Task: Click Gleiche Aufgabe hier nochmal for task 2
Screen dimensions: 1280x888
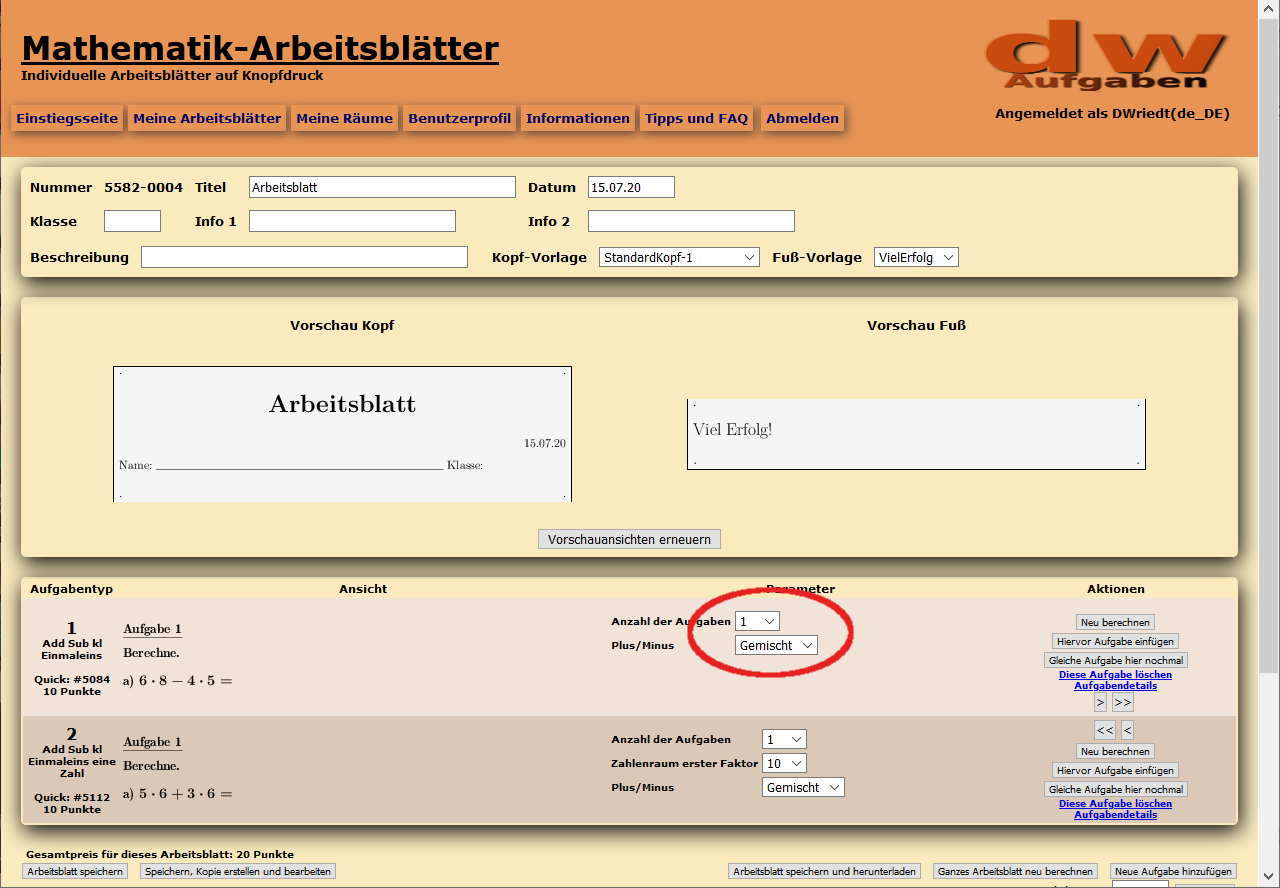Action: (x=1115, y=789)
